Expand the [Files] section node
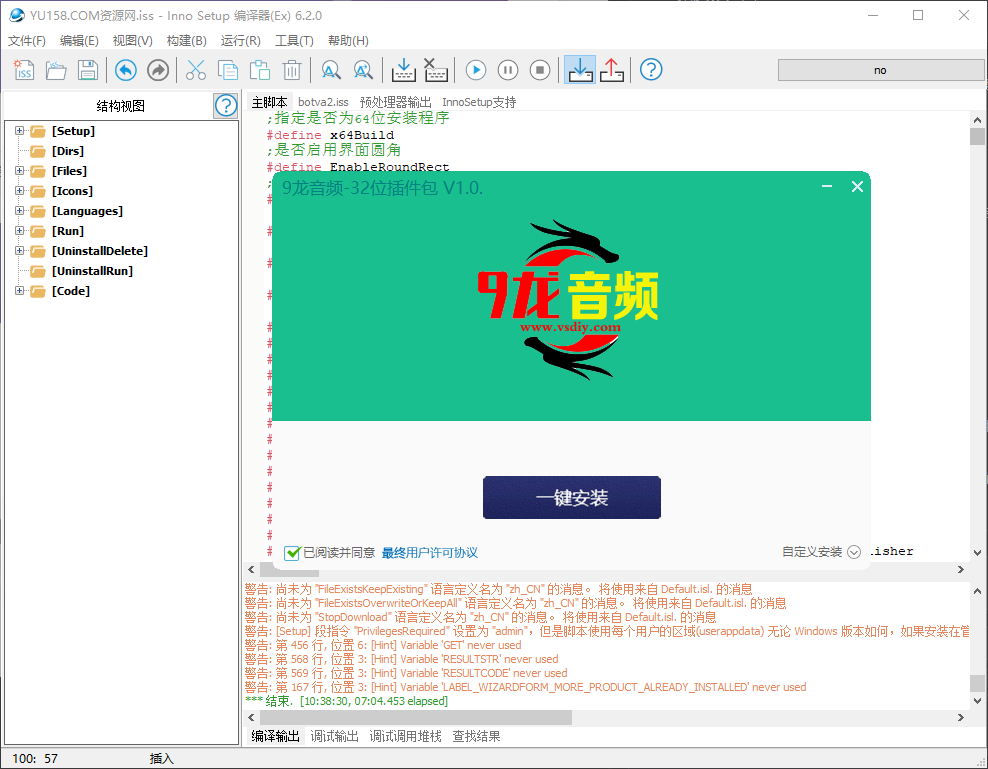This screenshot has width=988, height=769. coord(19,171)
